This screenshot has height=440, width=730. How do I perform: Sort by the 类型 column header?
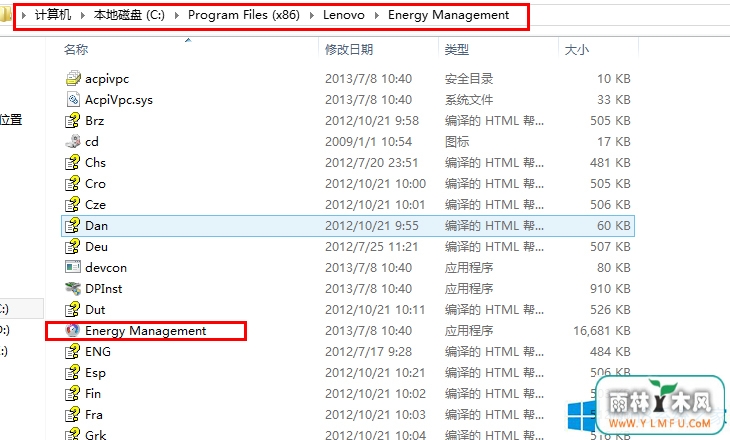tap(457, 49)
